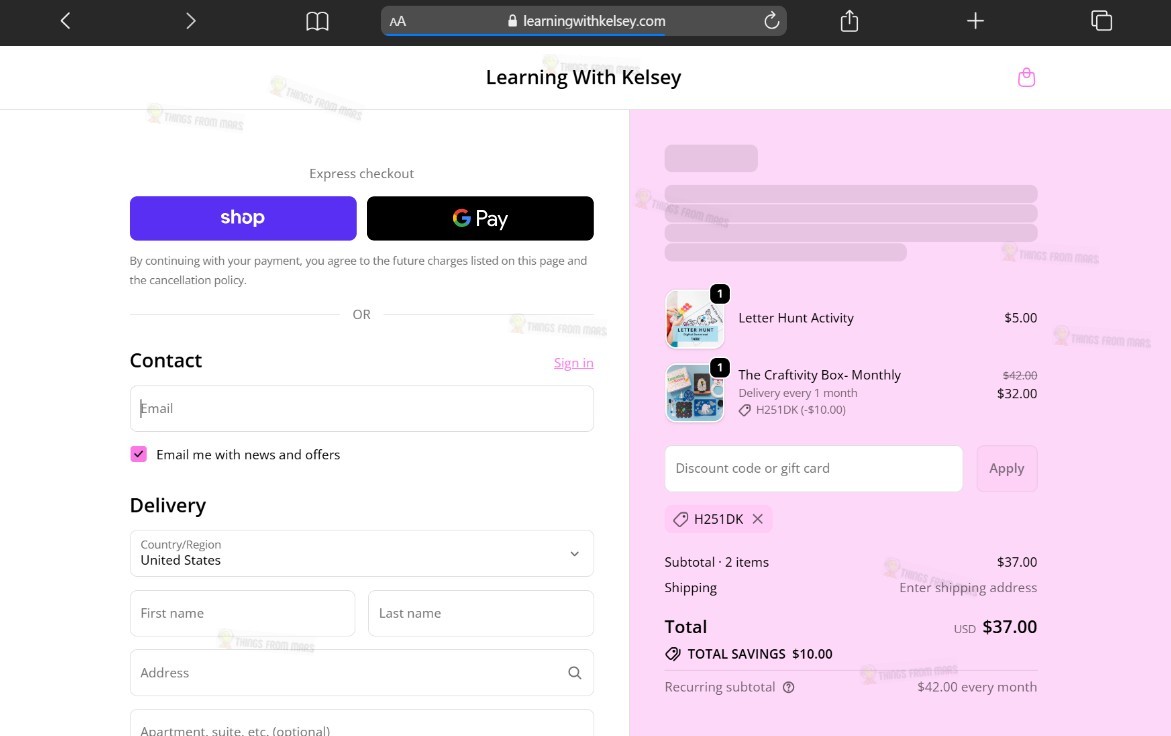Viewport: 1171px width, 736px height.
Task: Click the learningwithkelsey.com address bar
Action: [584, 21]
